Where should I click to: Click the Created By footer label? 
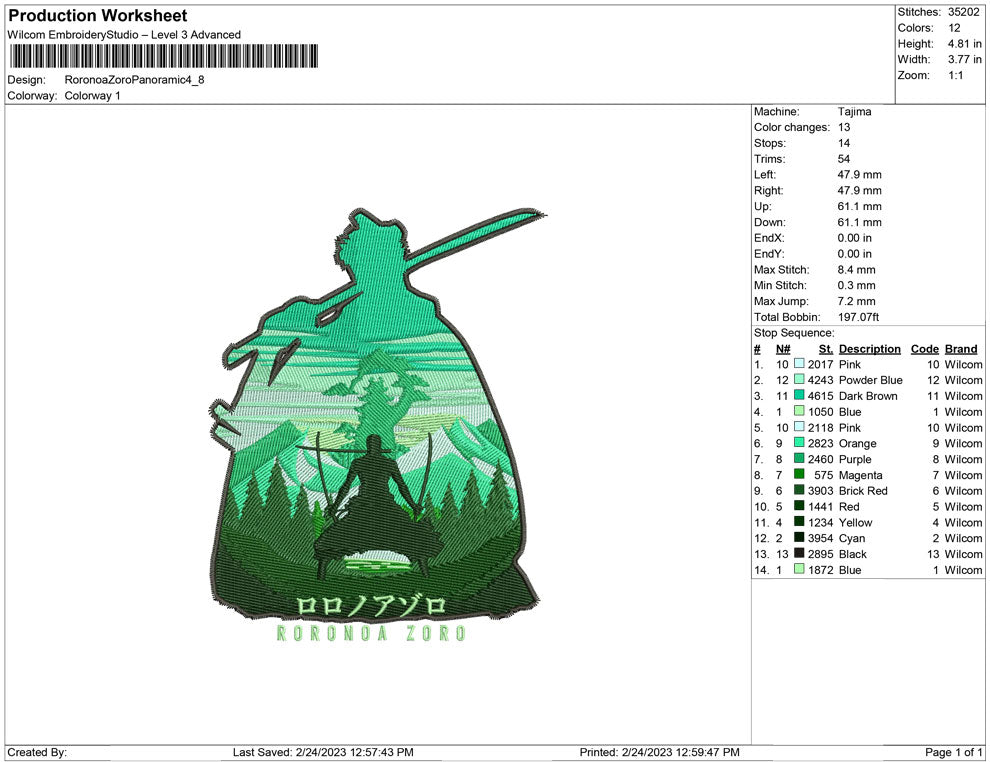tap(37, 752)
